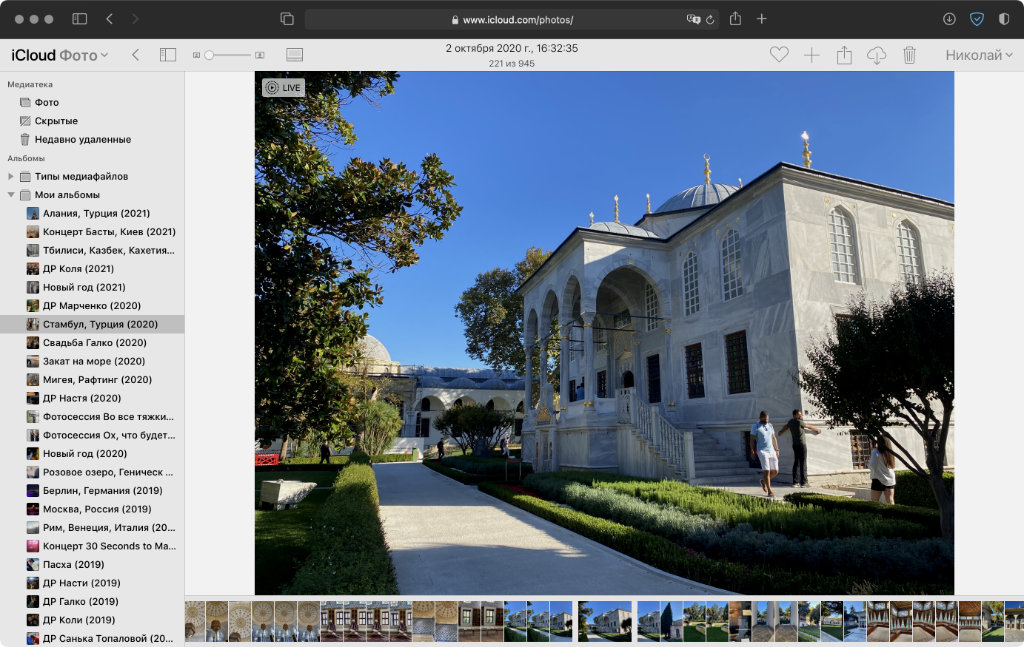Viewport: 1024px width, 647px height.
Task: Open album ДР Санька Топаловой
Action: [92, 639]
